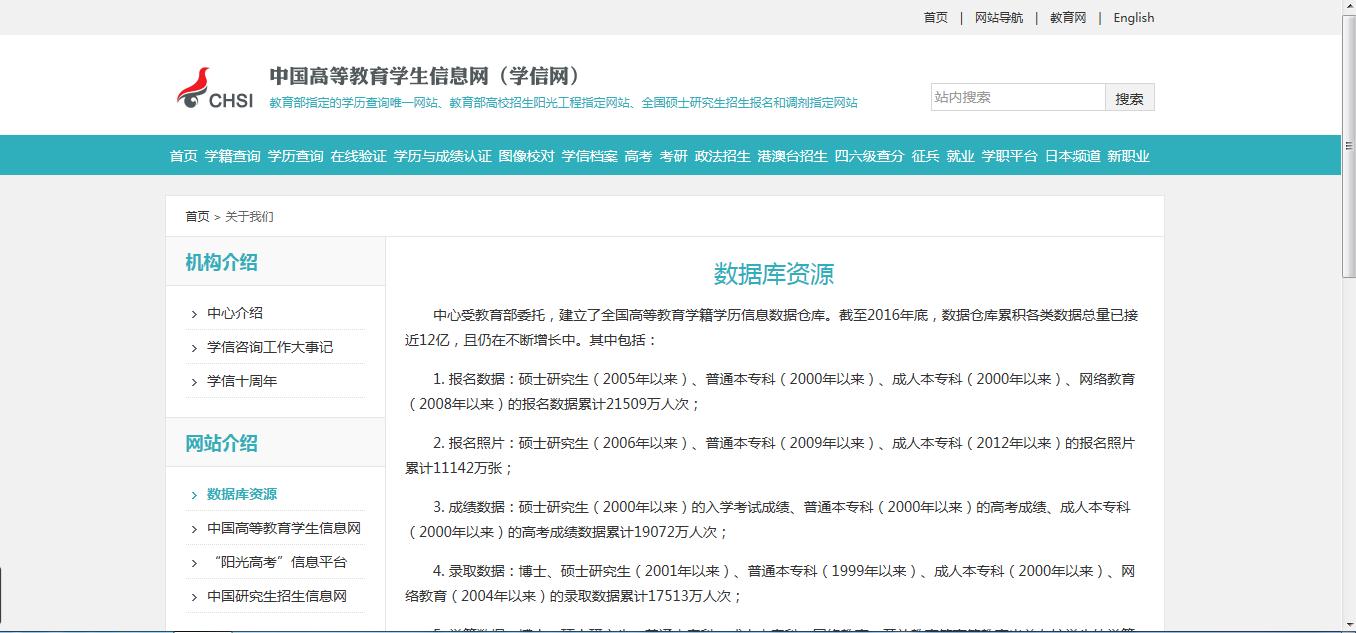Open 中国研究生招生信息网 sidebar link
The width and height of the screenshot is (1356, 633).
[x=277, y=596]
